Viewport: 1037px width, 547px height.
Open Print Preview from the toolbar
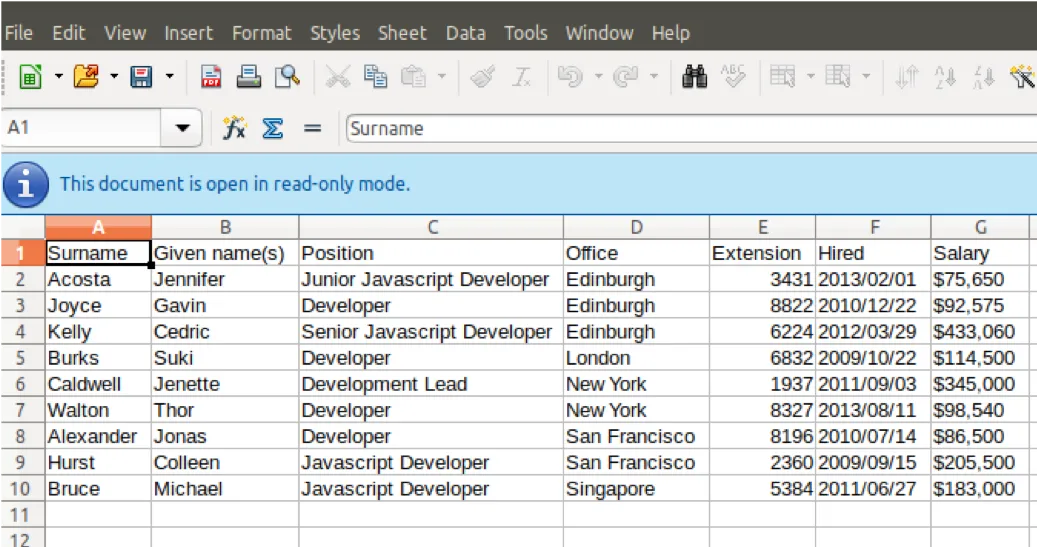click(287, 77)
